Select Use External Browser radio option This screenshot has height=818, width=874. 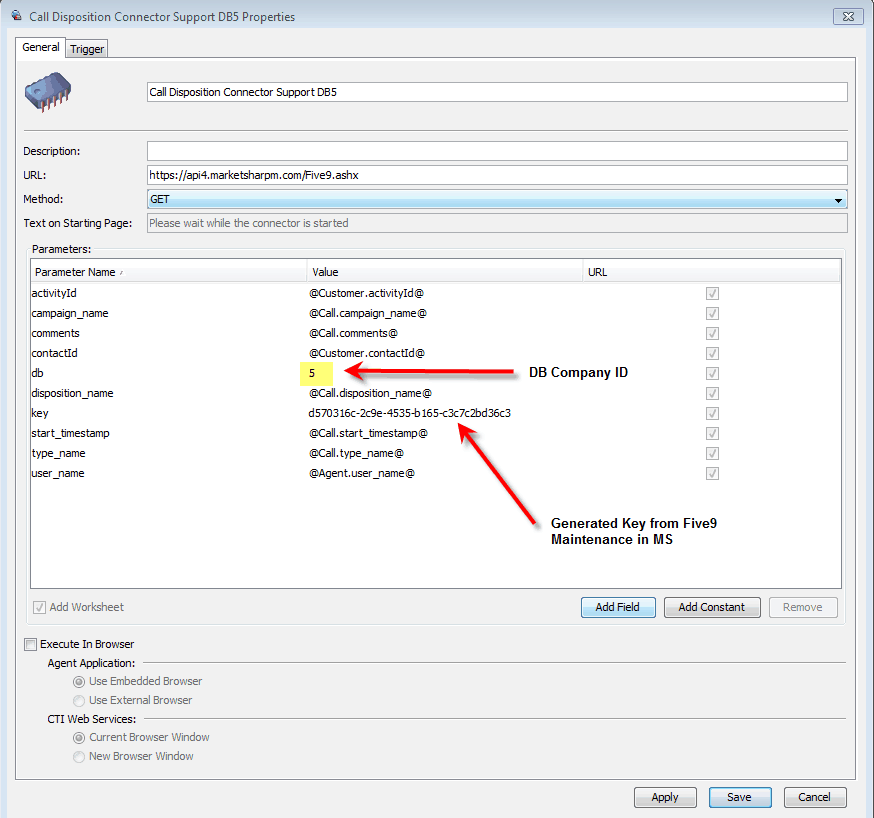[79, 700]
